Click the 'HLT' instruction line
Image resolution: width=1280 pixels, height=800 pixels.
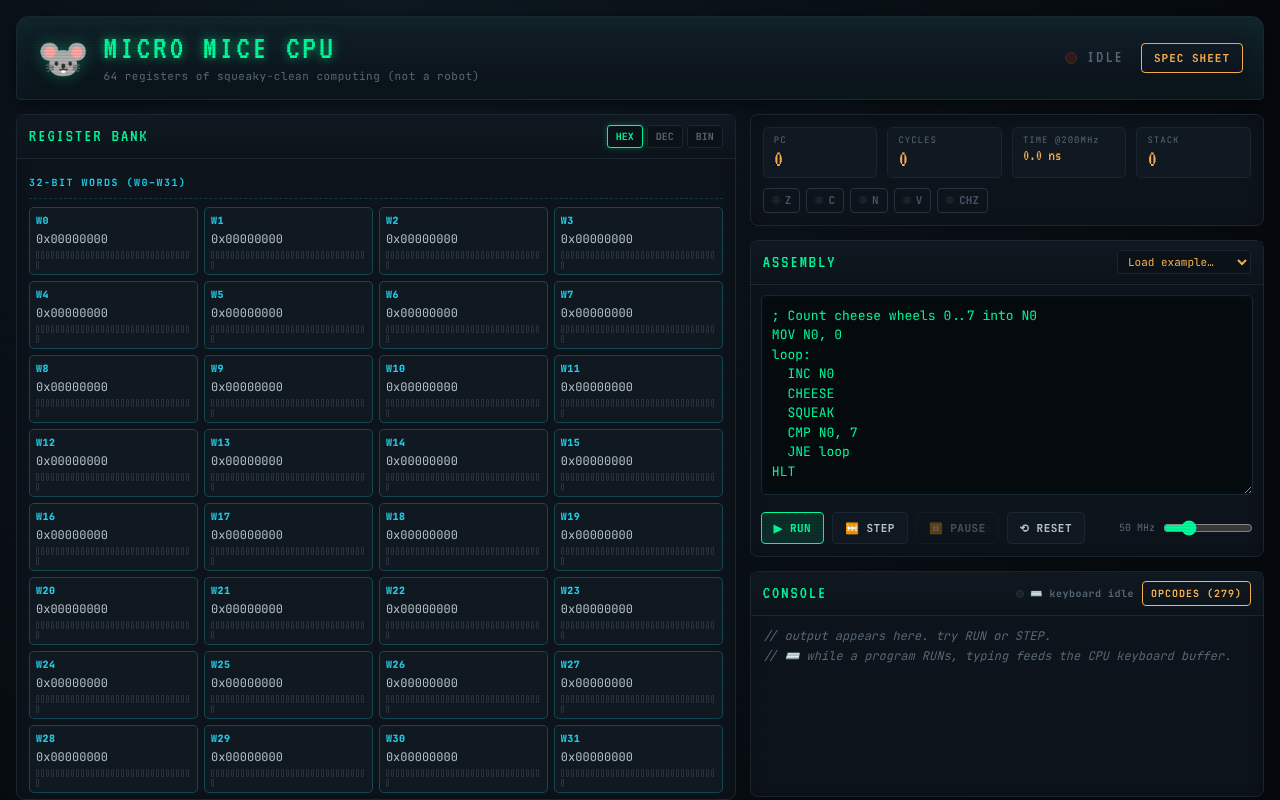pyautogui.click(x=783, y=472)
